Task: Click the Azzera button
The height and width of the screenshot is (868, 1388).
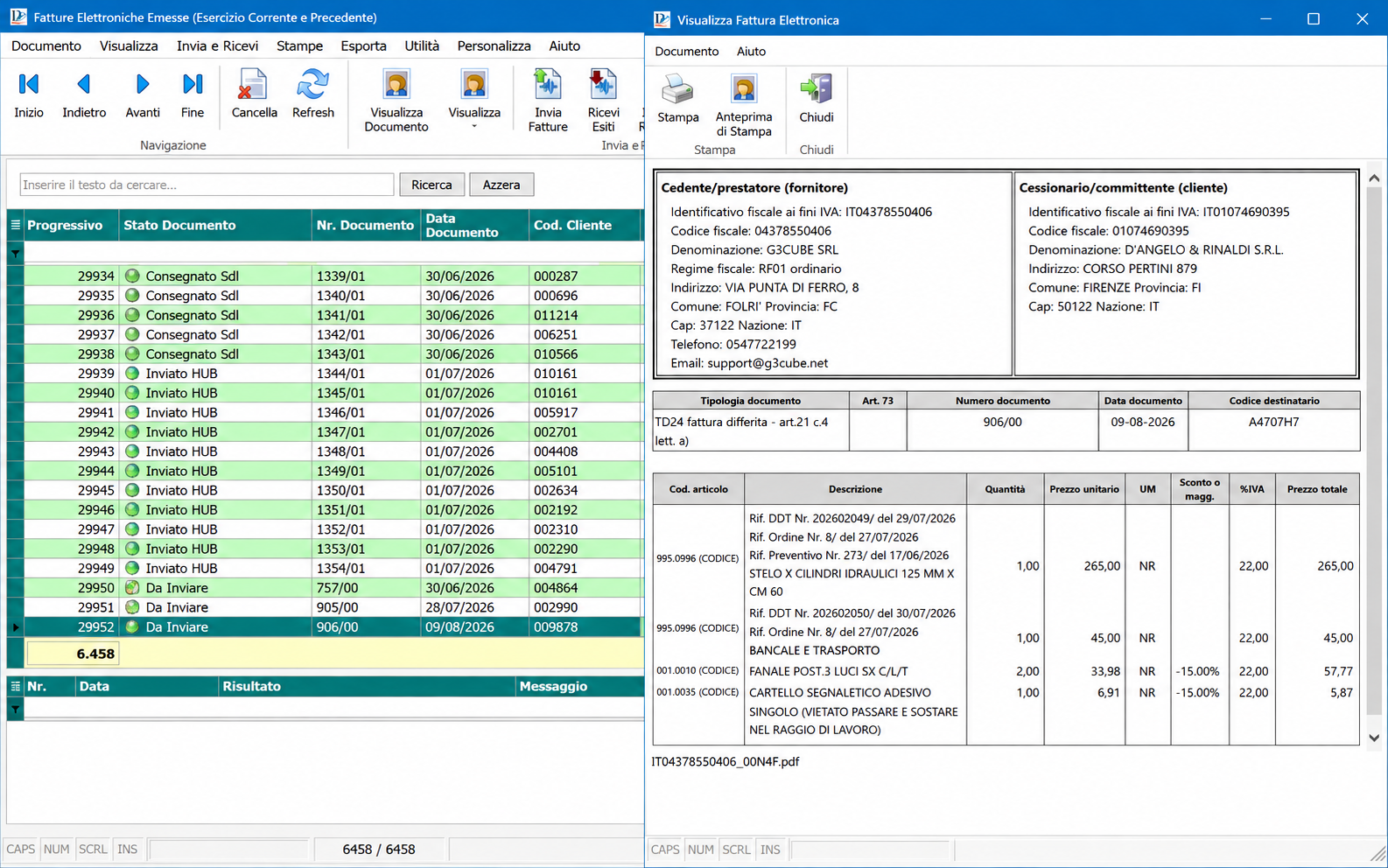Action: tap(501, 185)
